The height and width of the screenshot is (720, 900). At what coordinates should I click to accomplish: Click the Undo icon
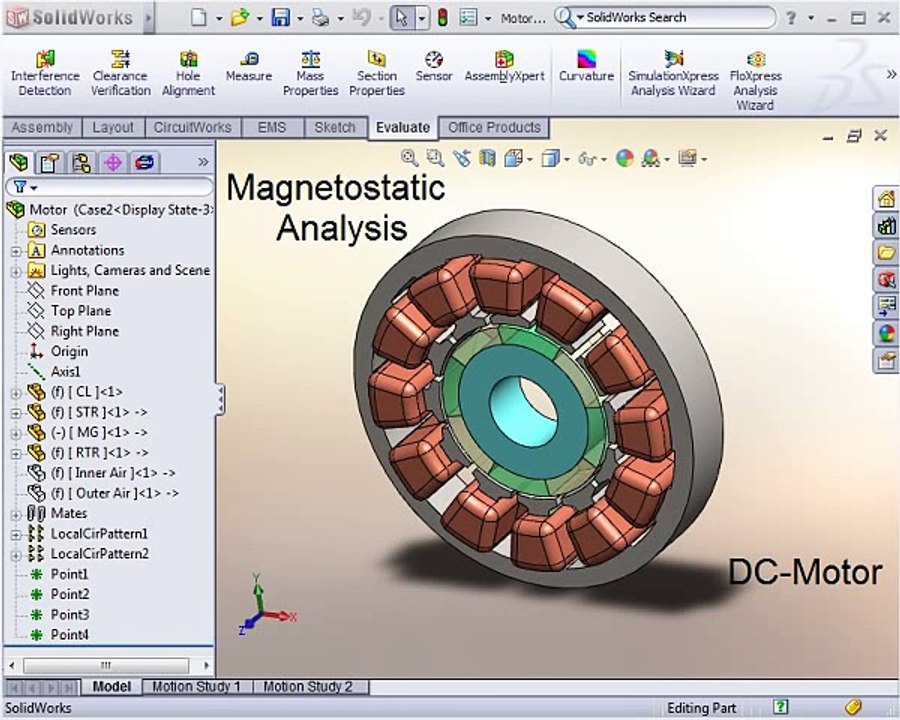(x=361, y=18)
